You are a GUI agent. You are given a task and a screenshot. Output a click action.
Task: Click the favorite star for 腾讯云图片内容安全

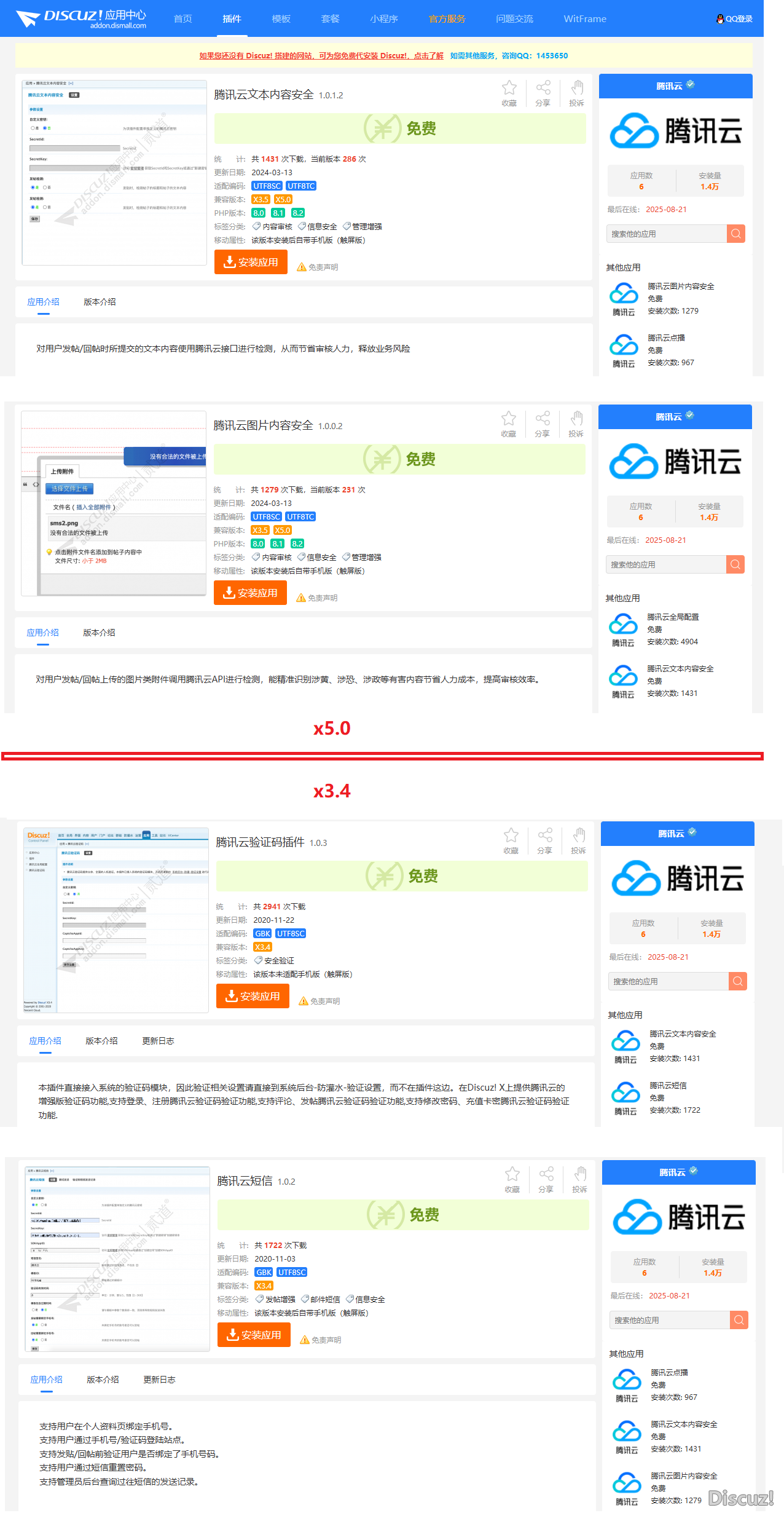[509, 419]
